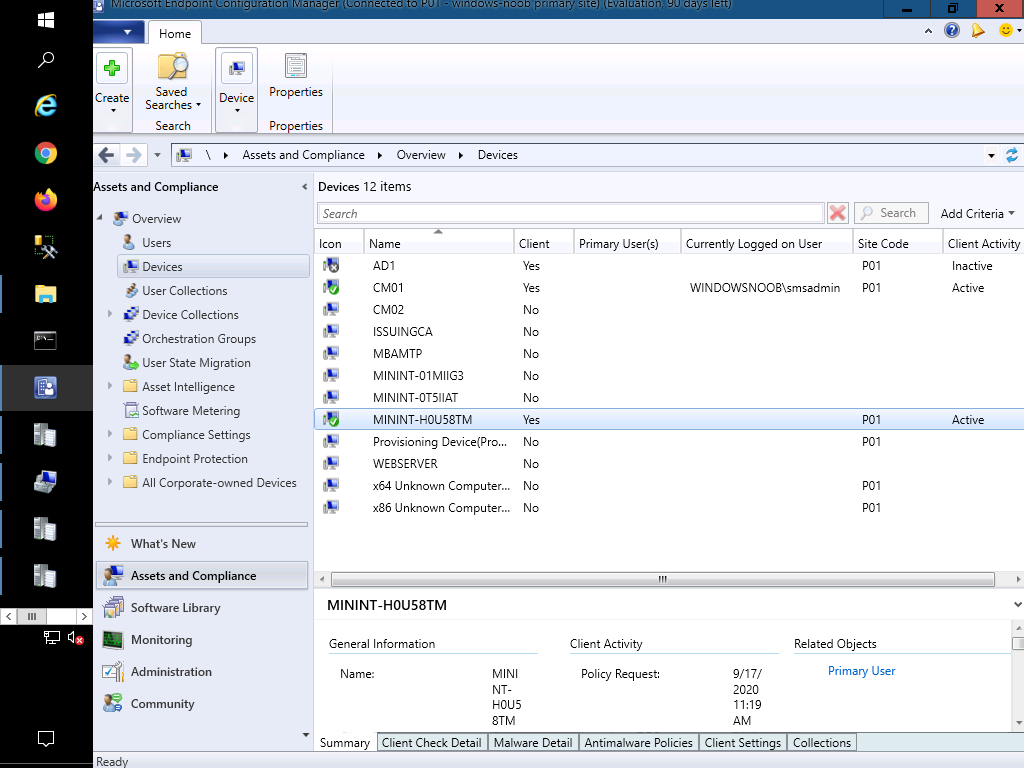Image resolution: width=1024 pixels, height=768 pixels.
Task: Open Properties from the ribbon
Action: [296, 77]
